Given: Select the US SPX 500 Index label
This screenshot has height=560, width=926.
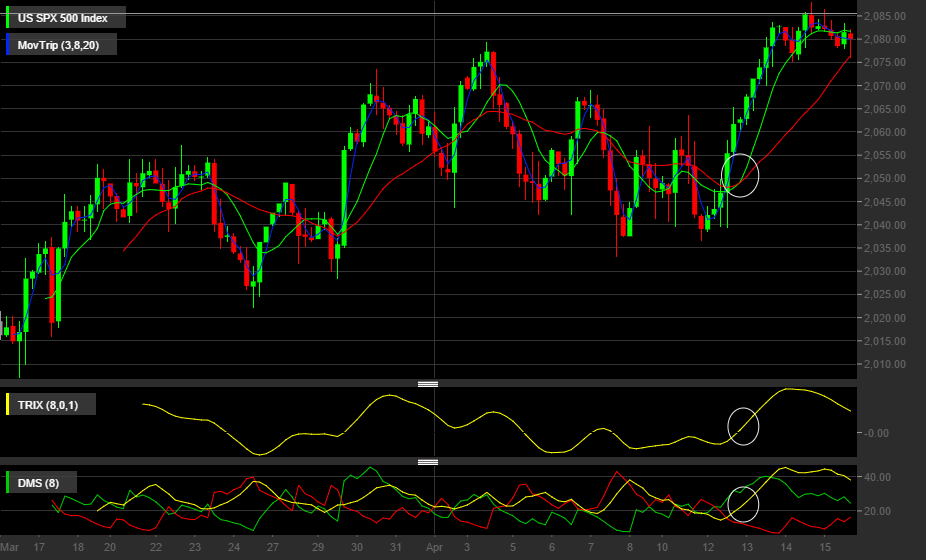Looking at the screenshot, I should (x=63, y=18).
